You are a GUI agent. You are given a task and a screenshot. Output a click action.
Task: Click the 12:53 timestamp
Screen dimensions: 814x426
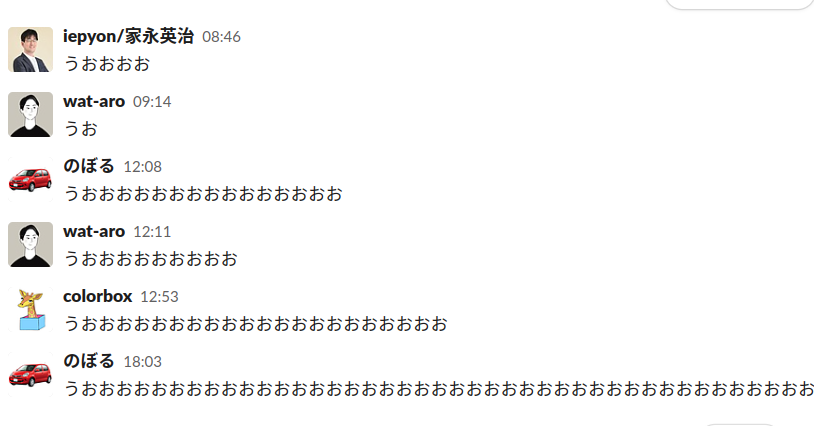coord(159,297)
